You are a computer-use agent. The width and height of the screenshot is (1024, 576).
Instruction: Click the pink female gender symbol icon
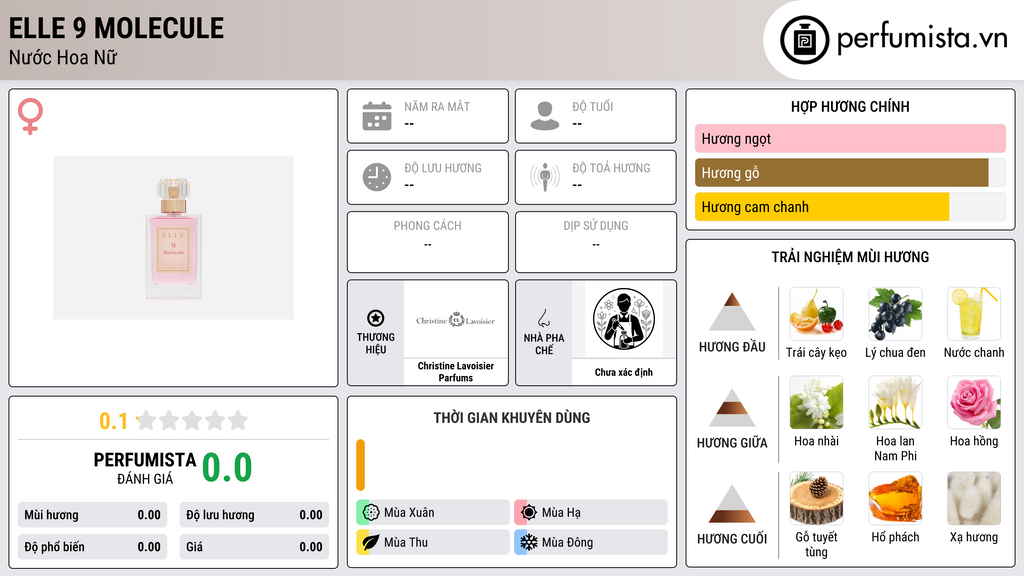click(x=30, y=116)
